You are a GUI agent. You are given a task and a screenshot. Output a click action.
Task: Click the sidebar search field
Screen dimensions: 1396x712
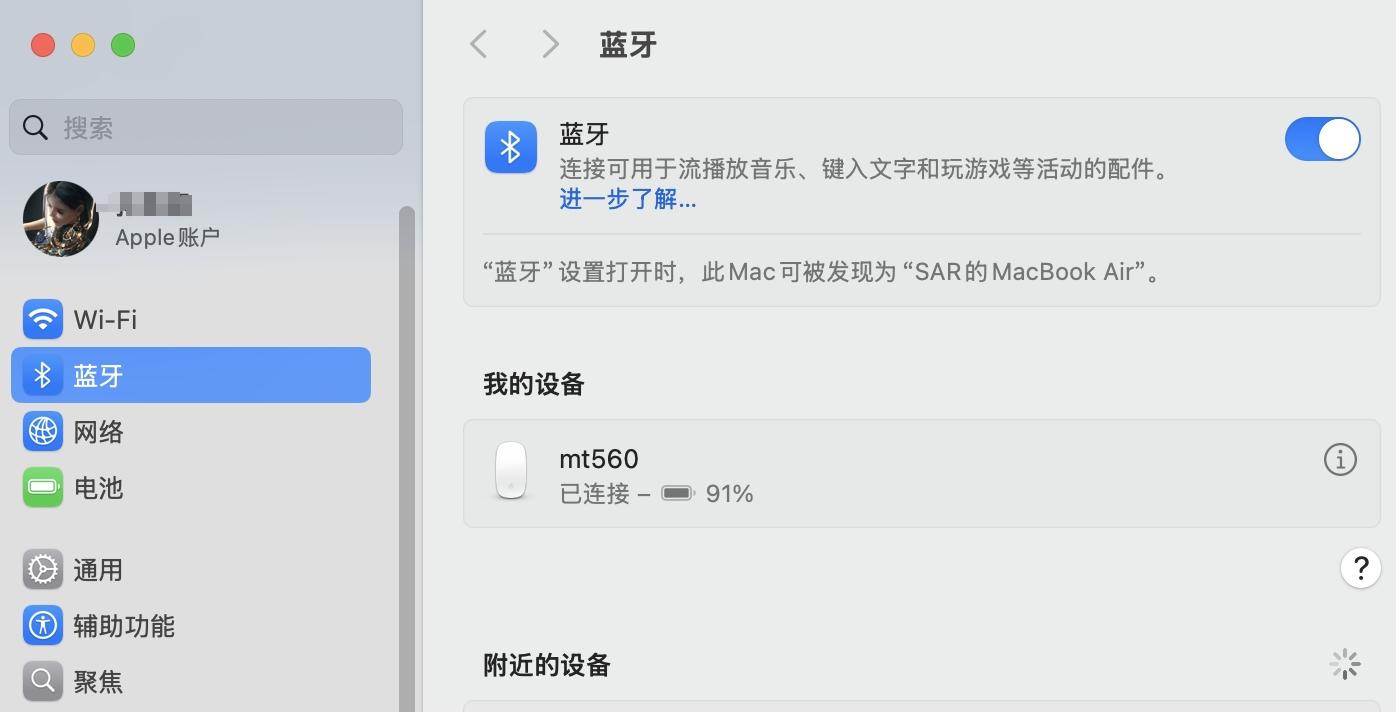[x=205, y=127]
